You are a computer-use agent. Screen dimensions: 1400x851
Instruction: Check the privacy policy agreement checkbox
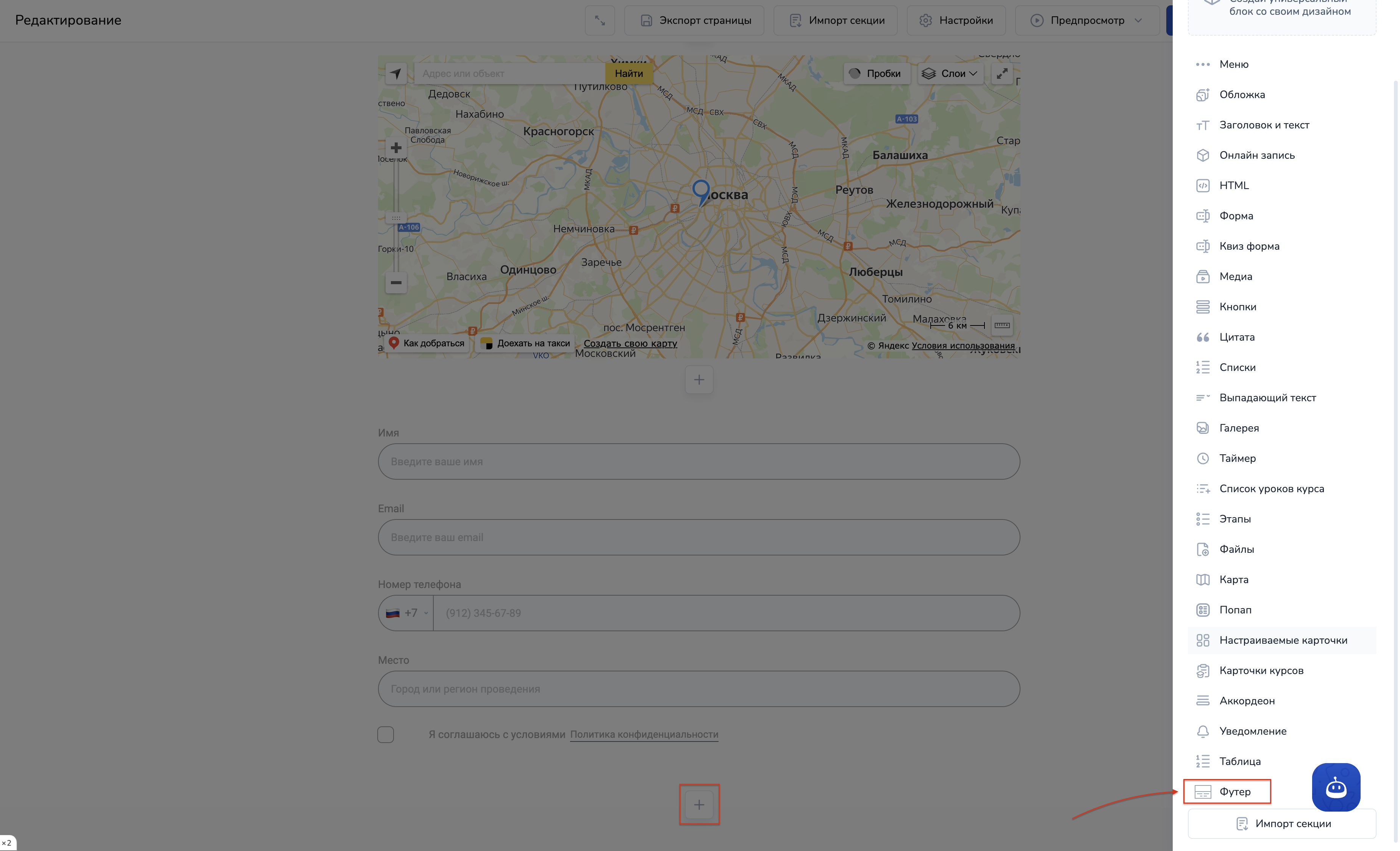386,734
